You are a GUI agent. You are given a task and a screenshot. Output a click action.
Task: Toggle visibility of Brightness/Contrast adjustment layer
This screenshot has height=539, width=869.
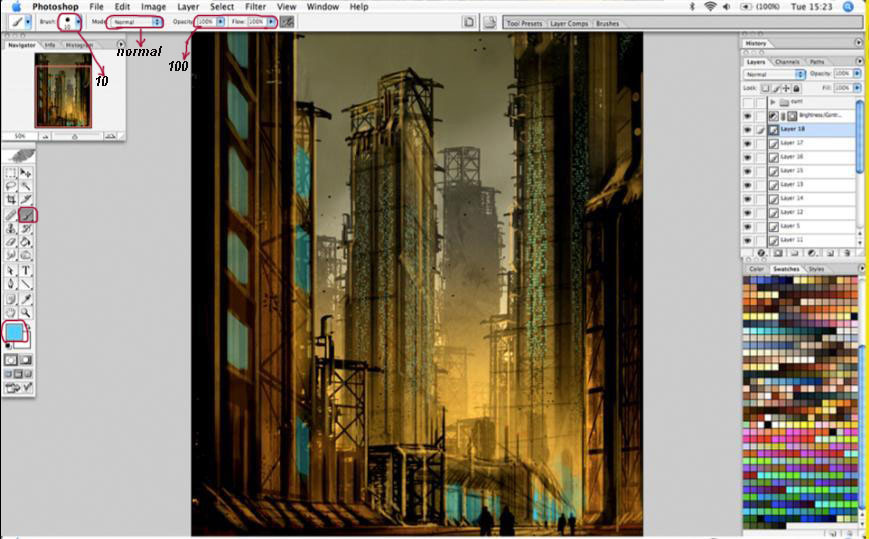(748, 116)
